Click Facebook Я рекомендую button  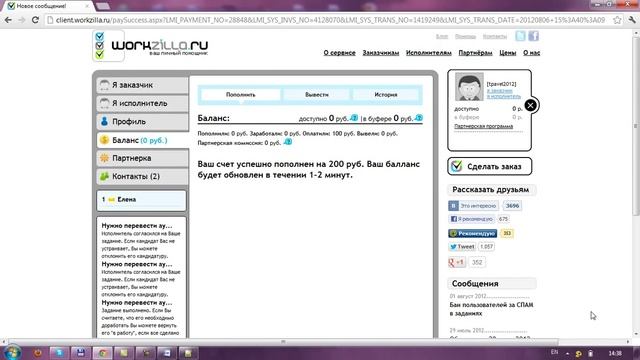tap(472, 219)
